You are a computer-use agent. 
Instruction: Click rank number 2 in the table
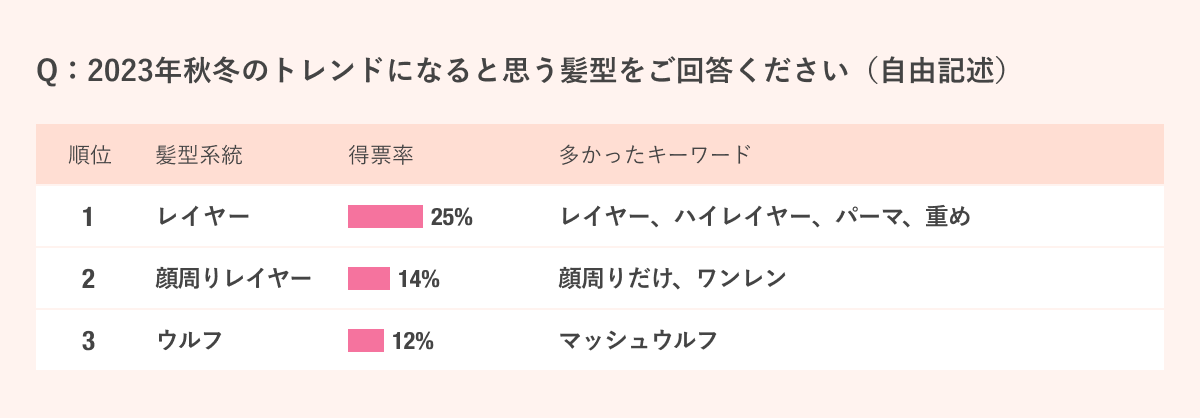(88, 279)
